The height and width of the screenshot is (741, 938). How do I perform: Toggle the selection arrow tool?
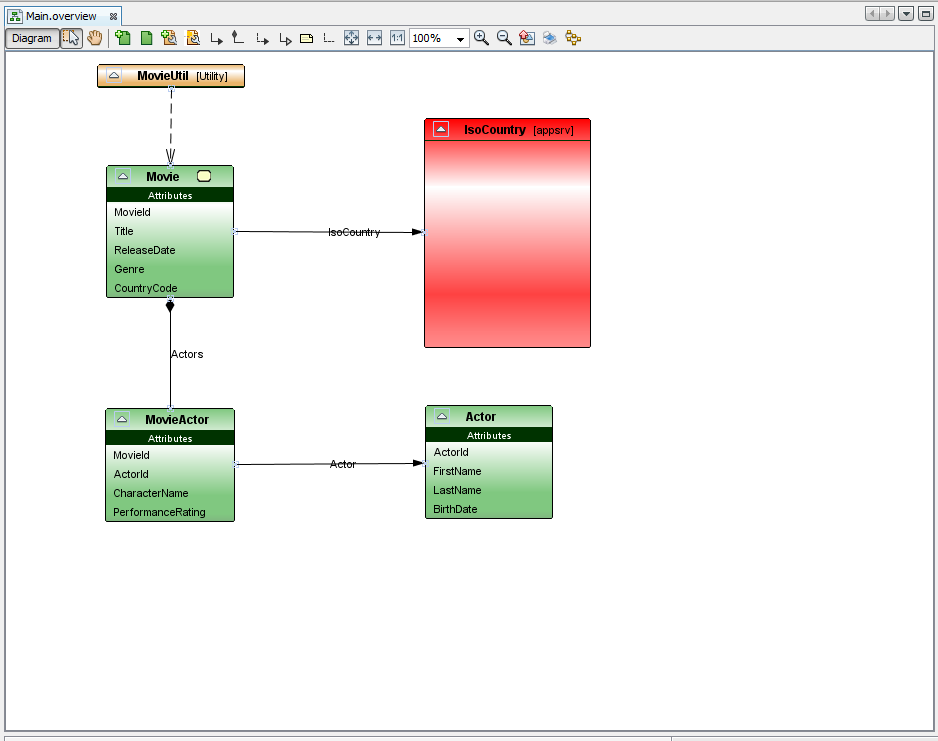71,38
